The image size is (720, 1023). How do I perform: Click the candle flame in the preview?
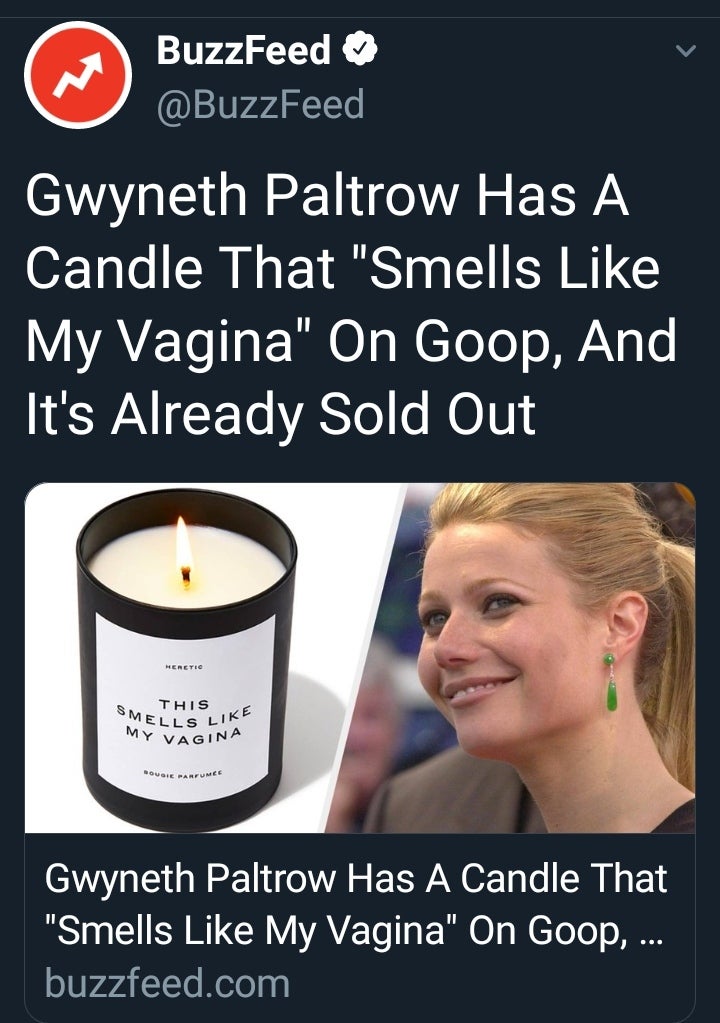click(185, 552)
